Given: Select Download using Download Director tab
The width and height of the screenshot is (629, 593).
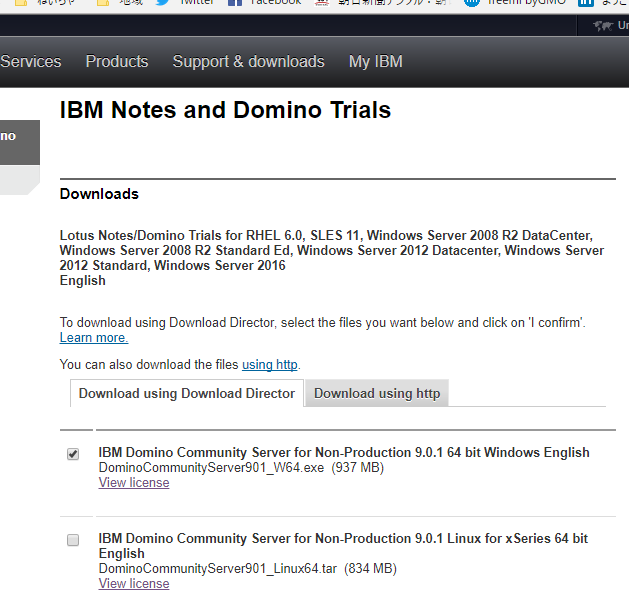Looking at the screenshot, I should (187, 393).
